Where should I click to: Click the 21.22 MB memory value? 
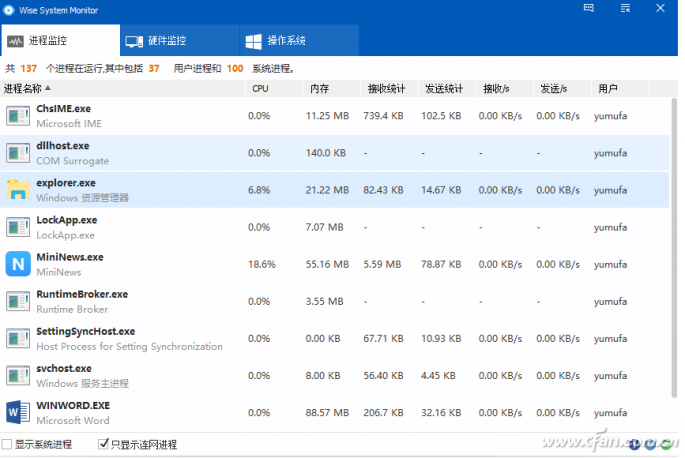[x=327, y=190]
